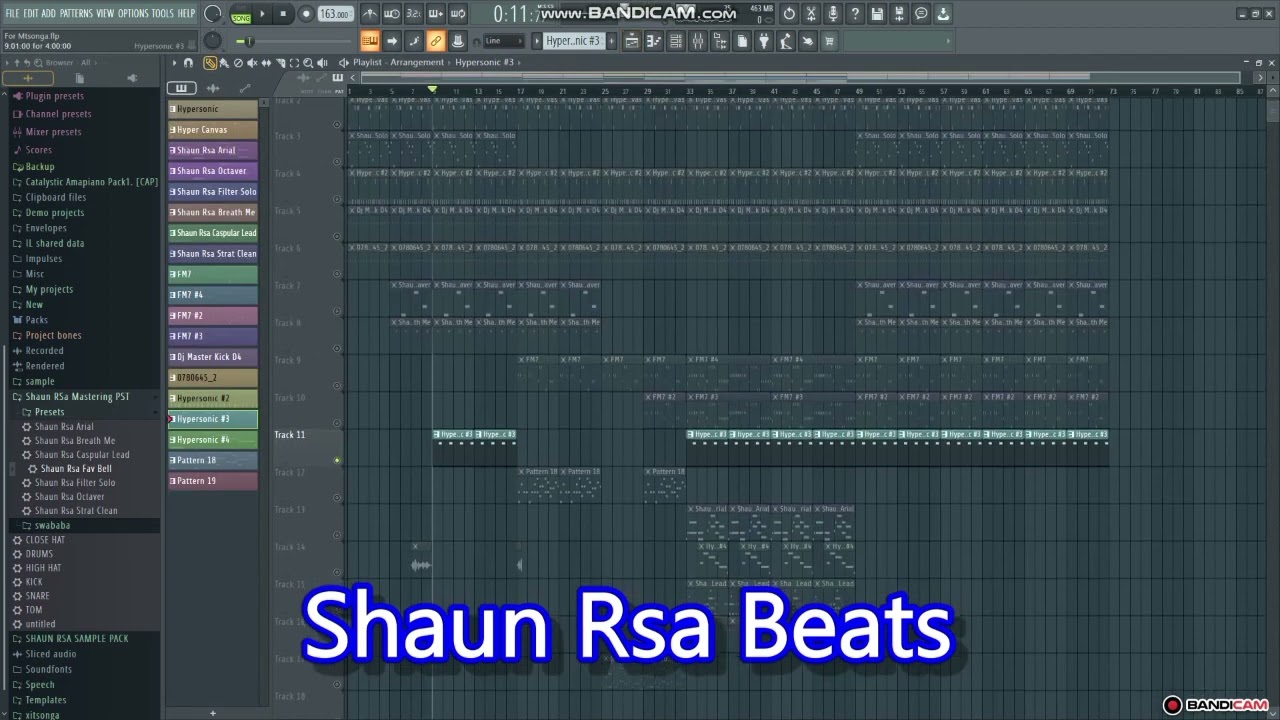Toggle loop recording
Image resolution: width=1280 pixels, height=720 pixels.
pyautogui.click(x=457, y=14)
